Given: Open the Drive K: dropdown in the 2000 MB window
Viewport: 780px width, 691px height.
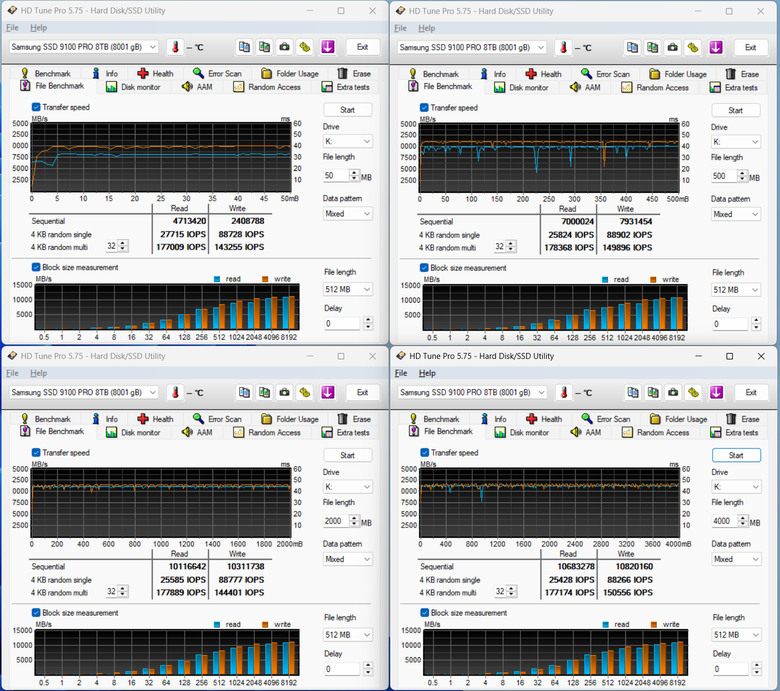Looking at the screenshot, I should pyautogui.click(x=347, y=487).
